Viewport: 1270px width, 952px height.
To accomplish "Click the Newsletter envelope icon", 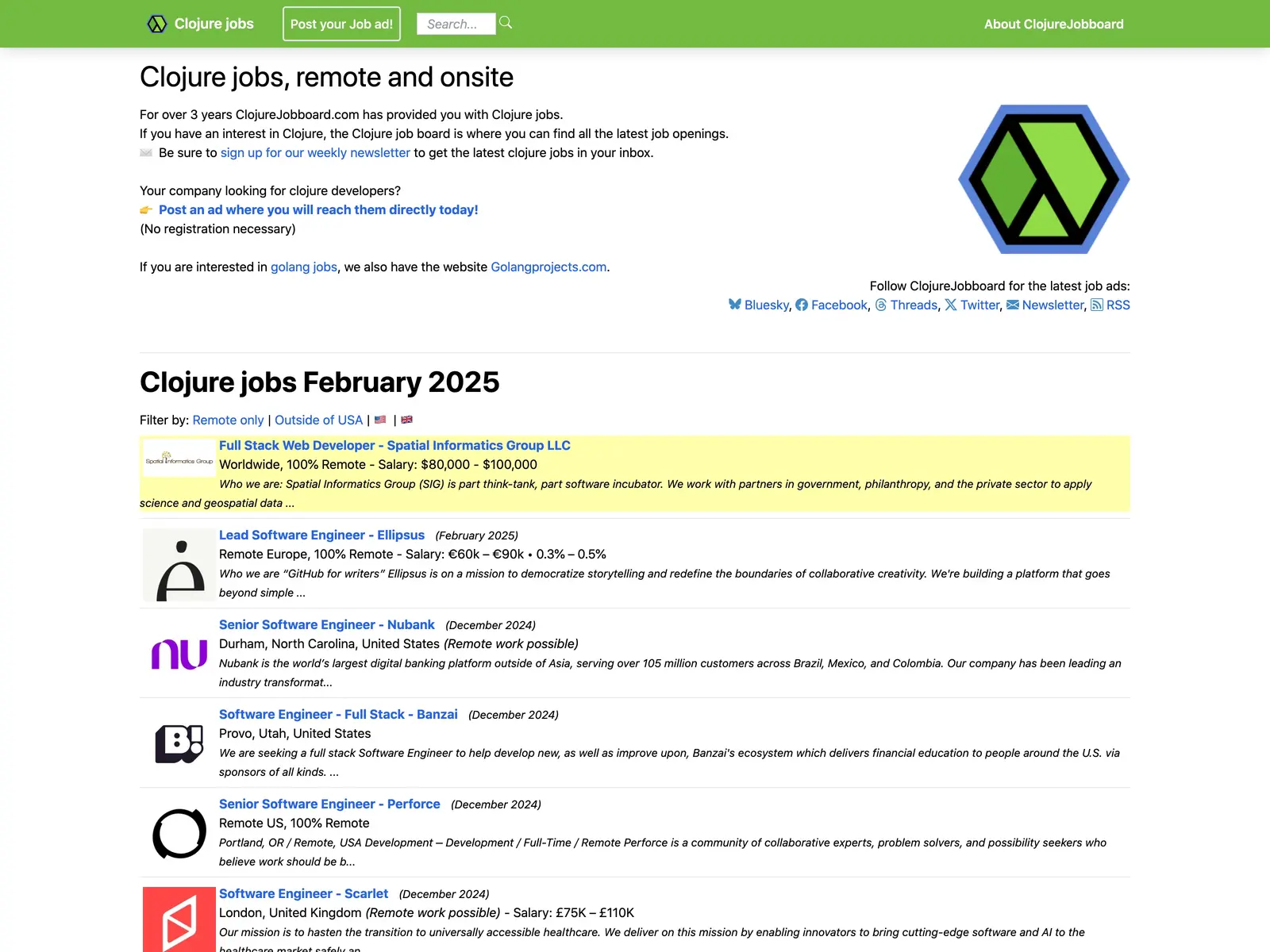I will click(x=1013, y=305).
